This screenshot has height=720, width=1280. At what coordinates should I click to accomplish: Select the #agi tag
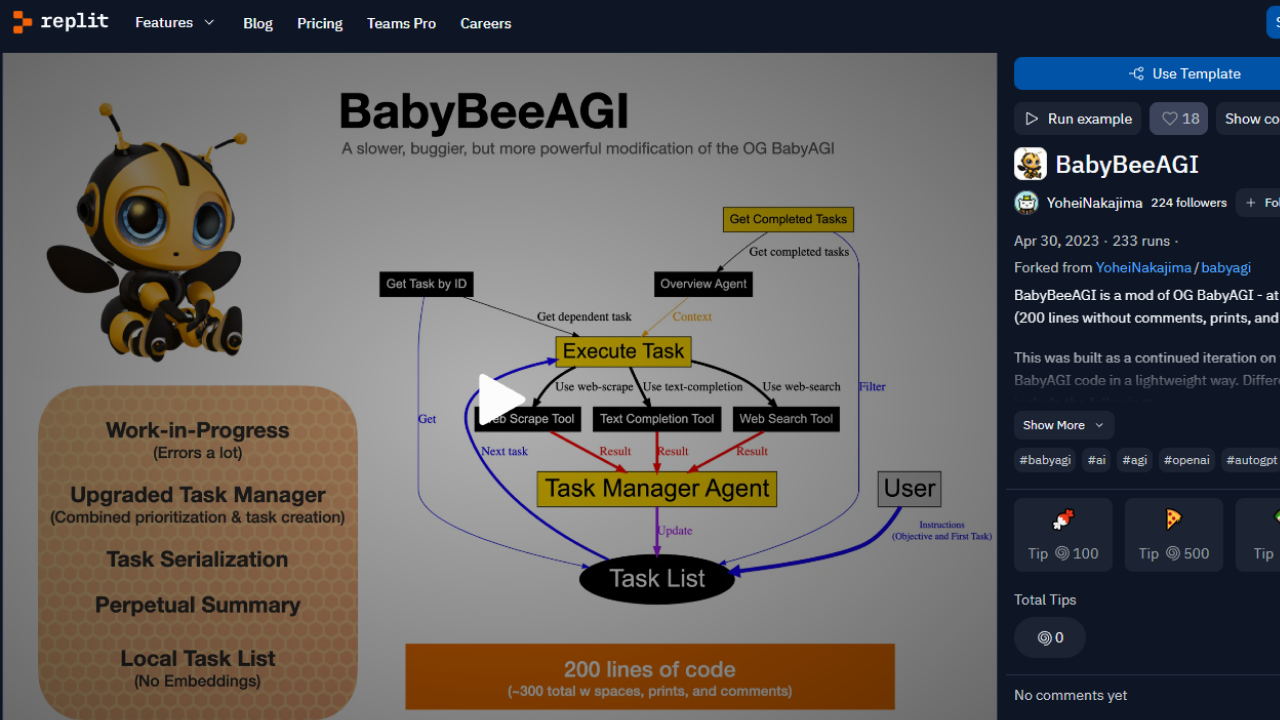coord(1134,460)
